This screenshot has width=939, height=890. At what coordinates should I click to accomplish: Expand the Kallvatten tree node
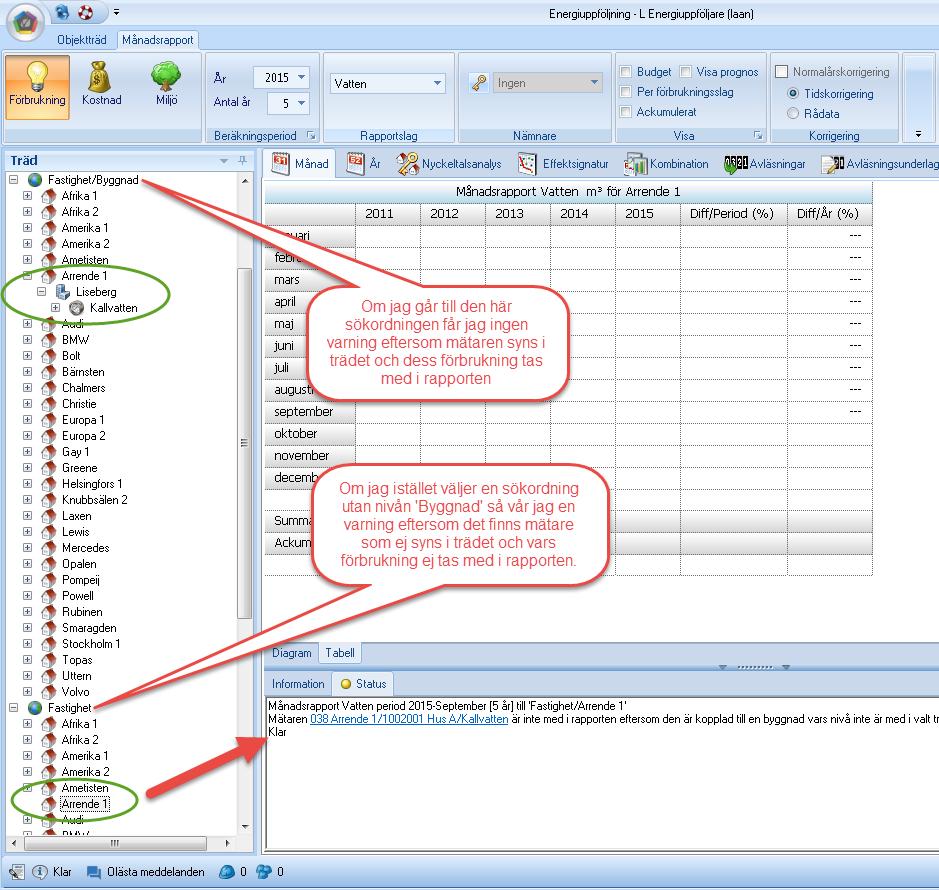(x=56, y=308)
